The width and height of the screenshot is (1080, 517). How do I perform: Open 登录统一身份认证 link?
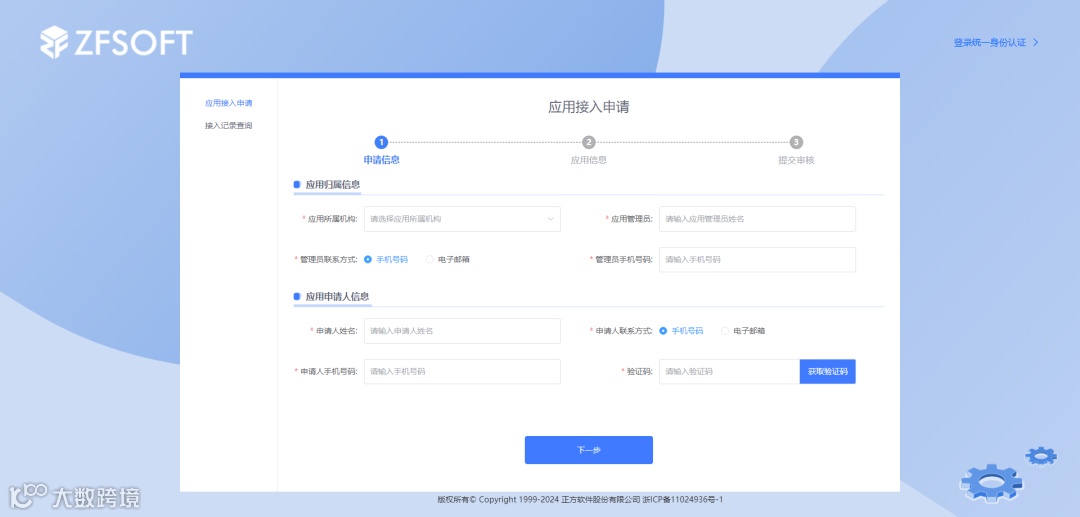[989, 43]
